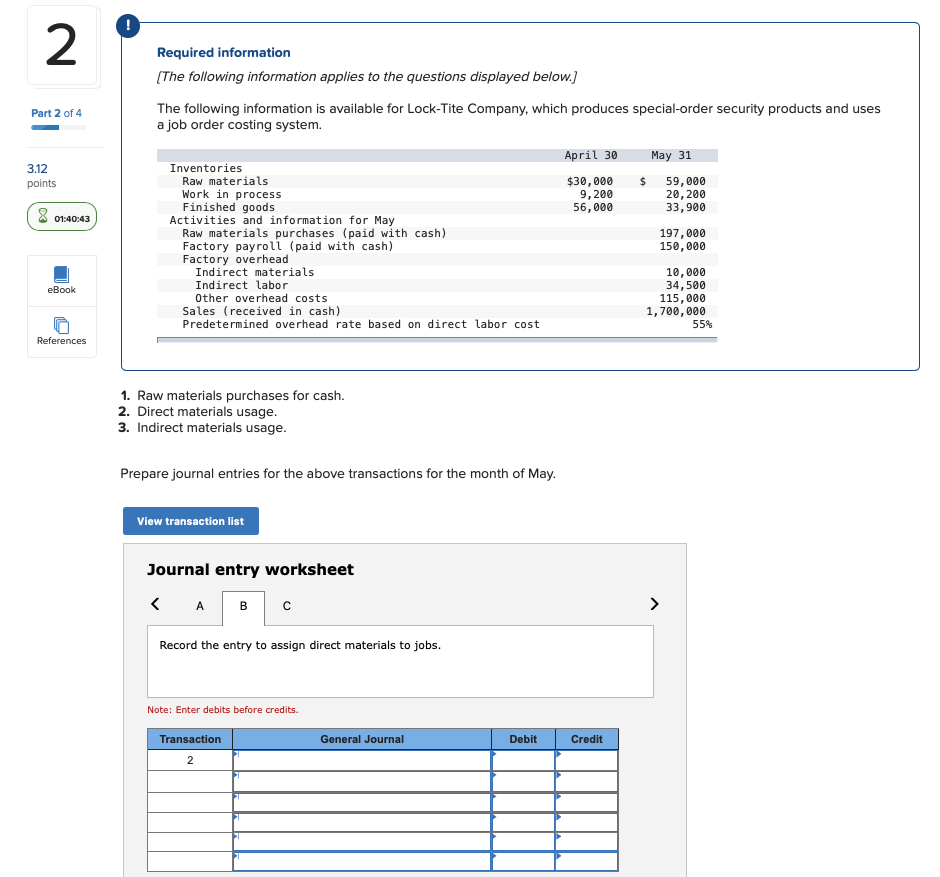Open the References resource
This screenshot has width=940, height=877.
(61, 331)
